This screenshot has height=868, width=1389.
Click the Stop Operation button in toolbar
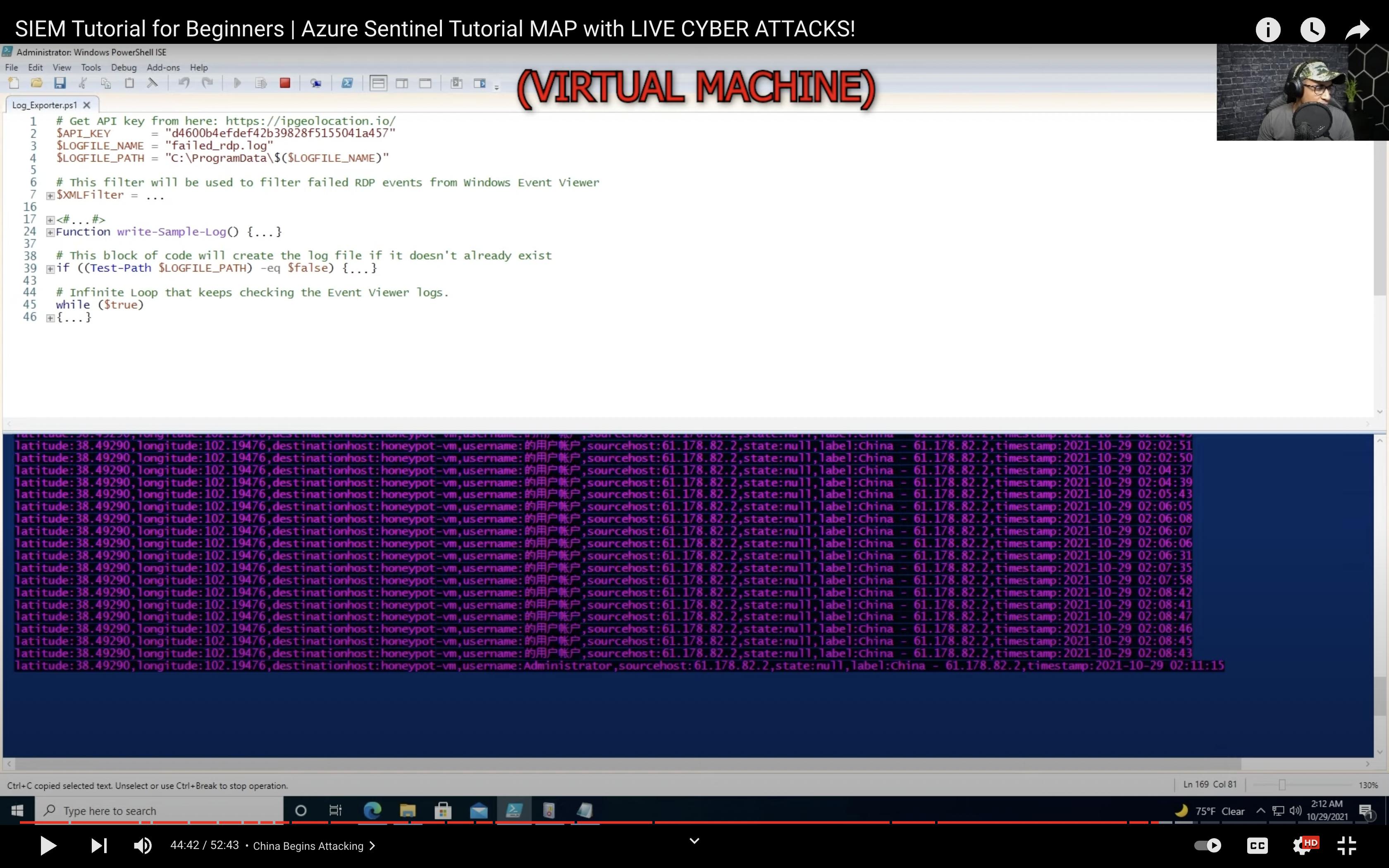click(284, 84)
